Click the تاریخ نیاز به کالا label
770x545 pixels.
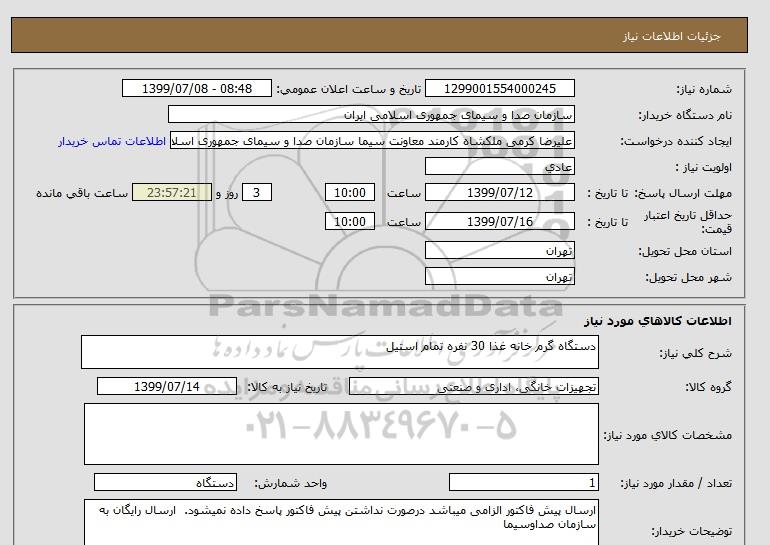[x=287, y=387]
